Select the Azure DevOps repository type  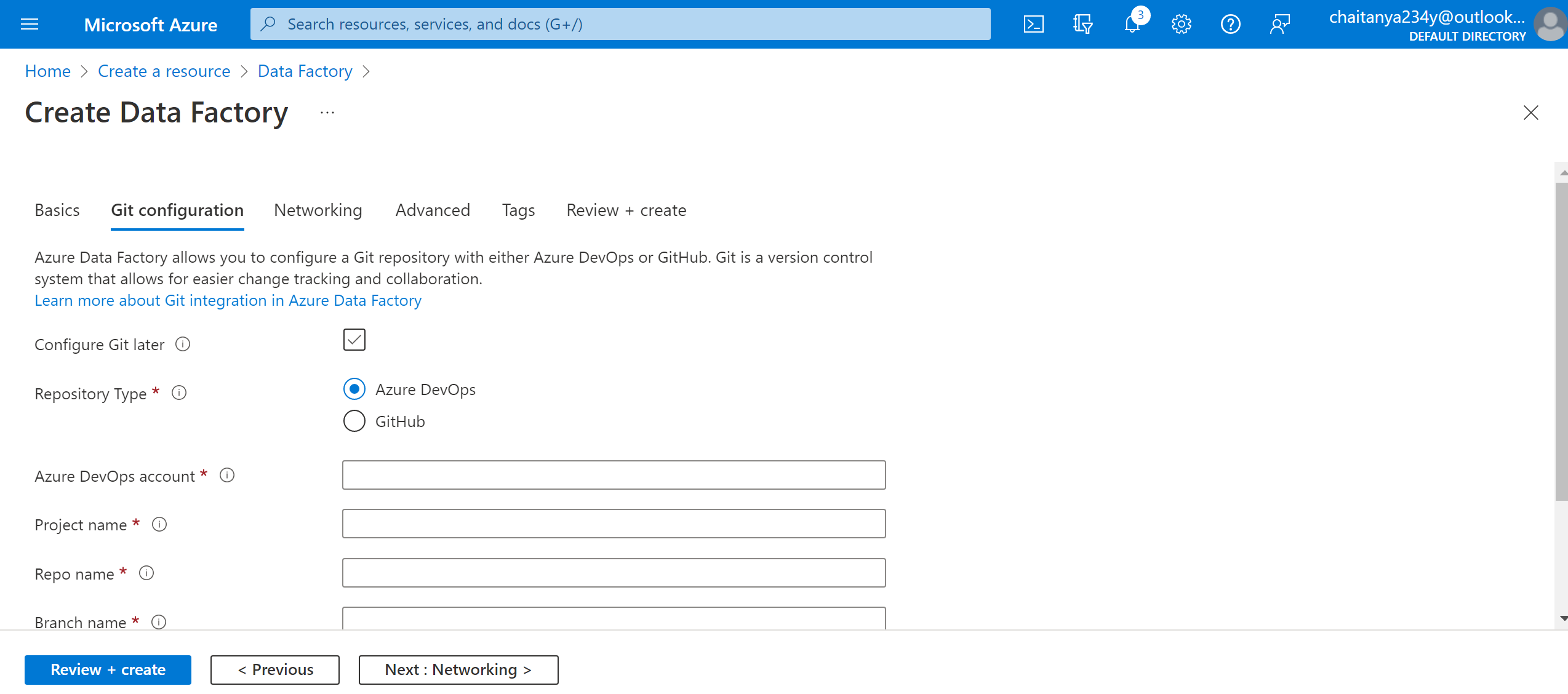(x=354, y=389)
